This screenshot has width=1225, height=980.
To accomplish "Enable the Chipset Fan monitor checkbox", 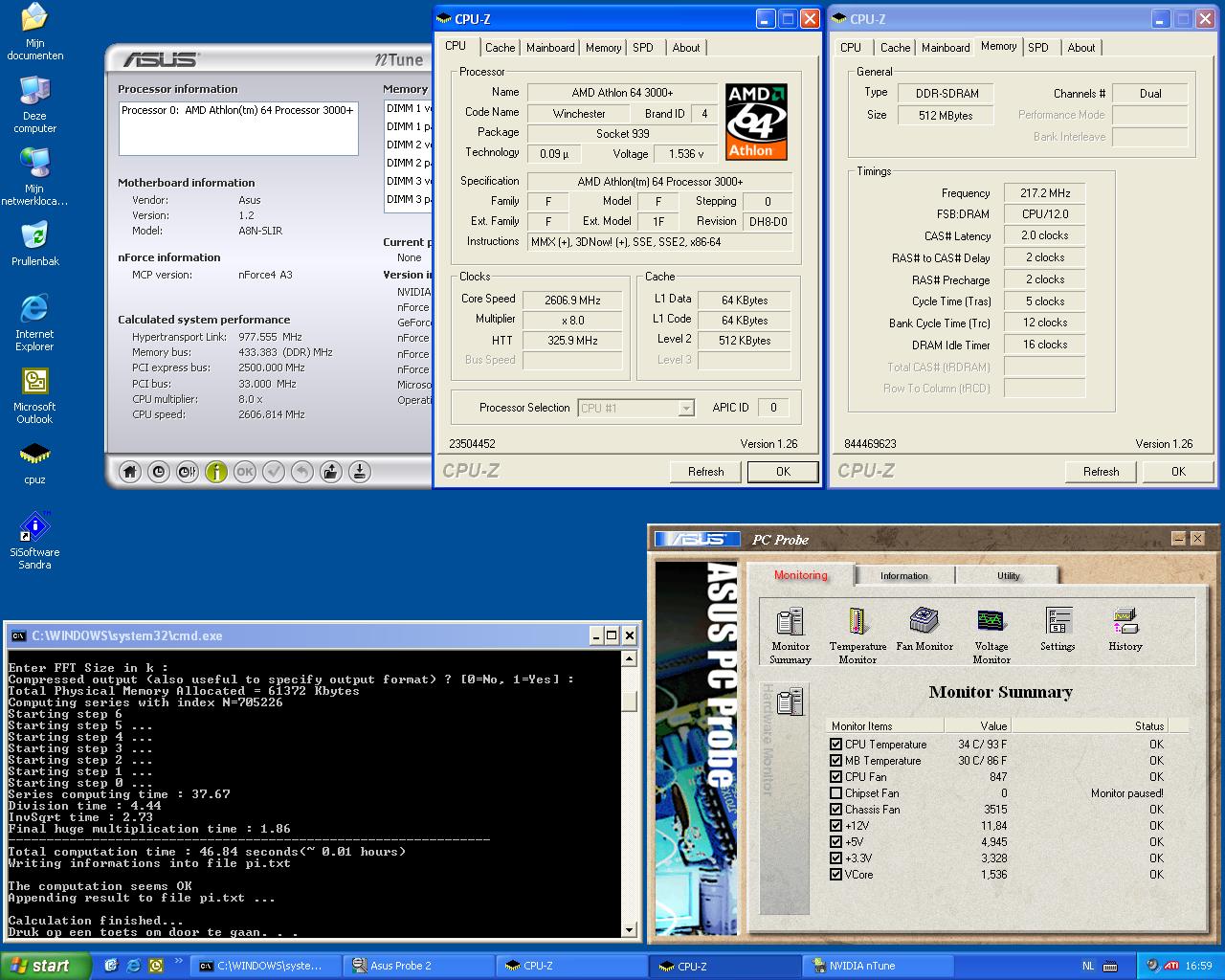I will tap(836, 793).
